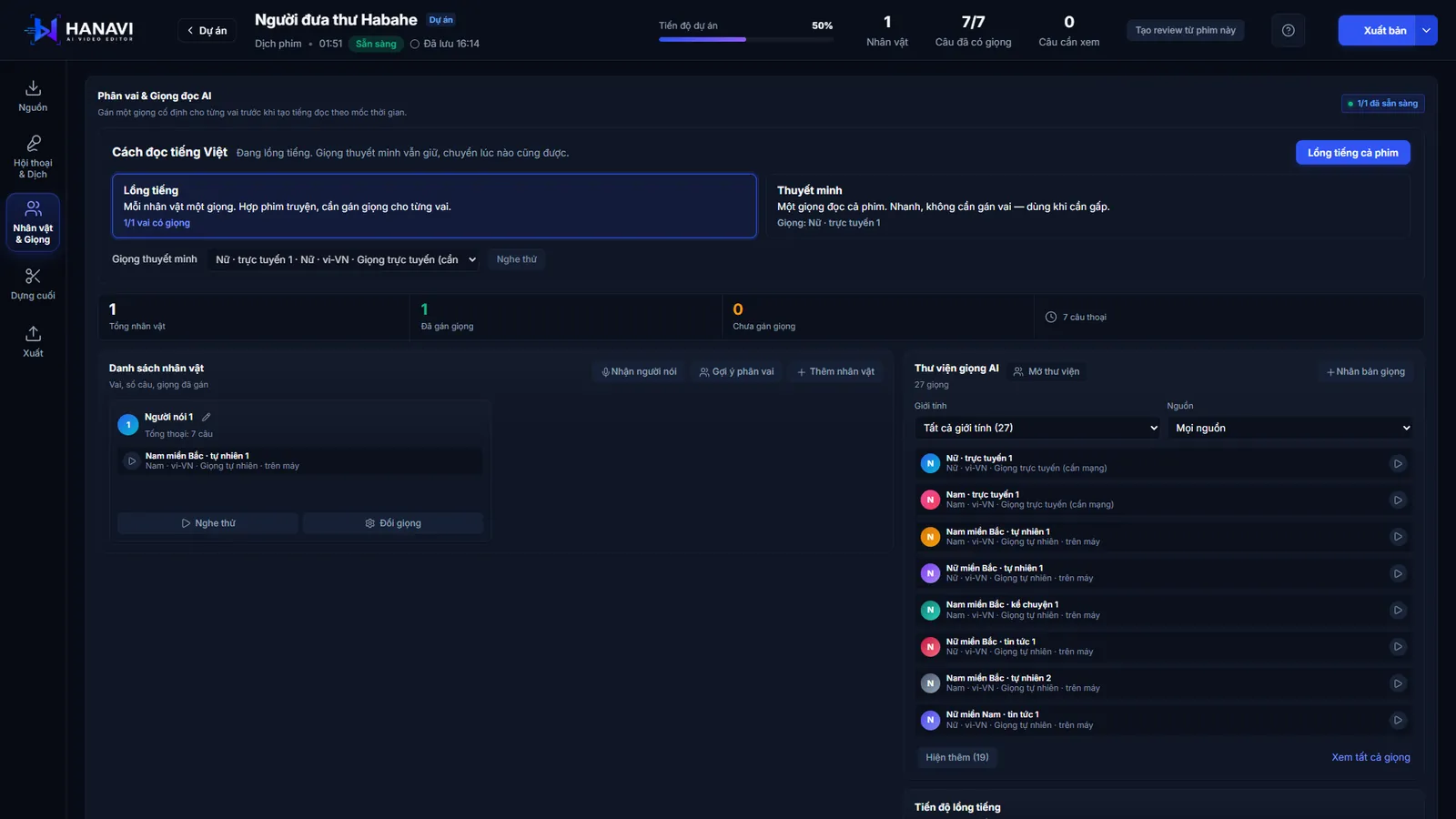Click Tạo review từ phim này
The image size is (1456, 819).
pyautogui.click(x=1185, y=30)
